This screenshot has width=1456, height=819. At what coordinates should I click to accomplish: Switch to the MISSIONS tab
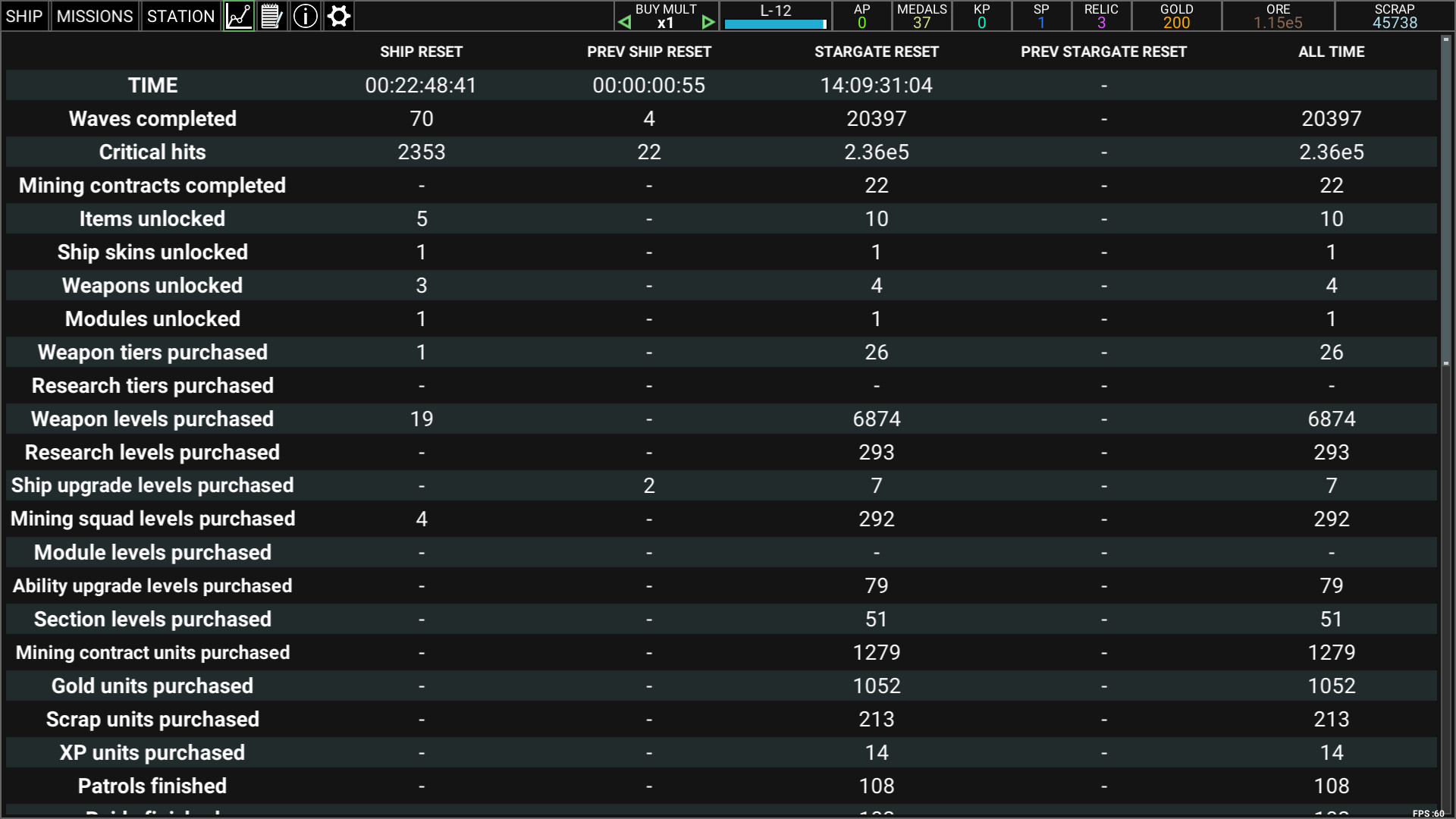pyautogui.click(x=94, y=16)
